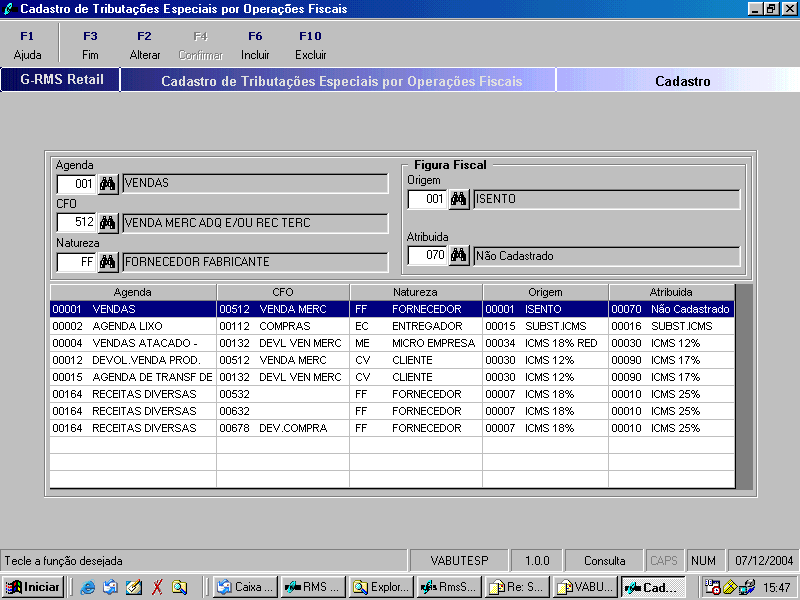This screenshot has width=800, height=600.
Task: Click F10 Excluir to delete record
Action: coord(310,45)
